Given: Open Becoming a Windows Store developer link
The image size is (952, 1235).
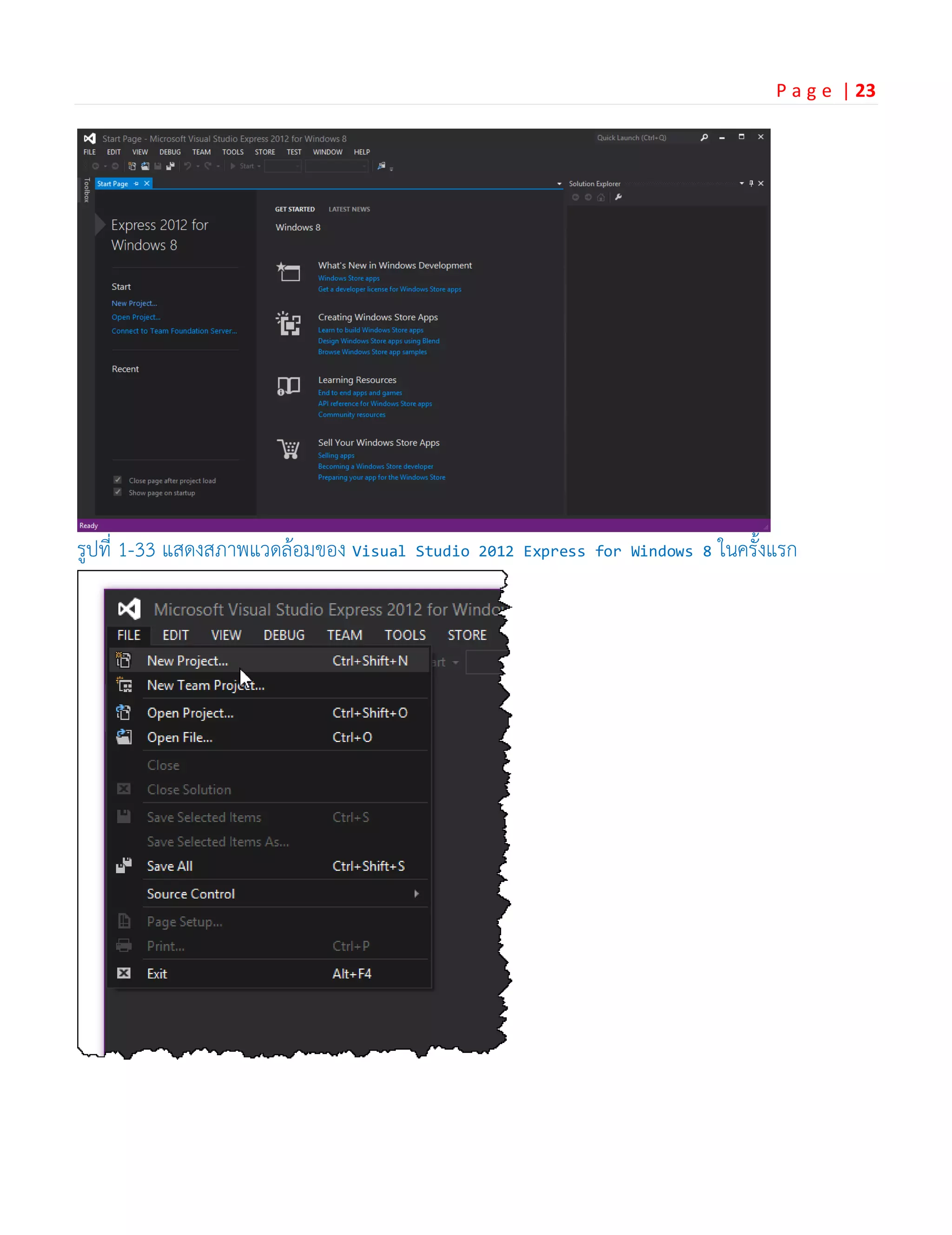Looking at the screenshot, I should (375, 467).
